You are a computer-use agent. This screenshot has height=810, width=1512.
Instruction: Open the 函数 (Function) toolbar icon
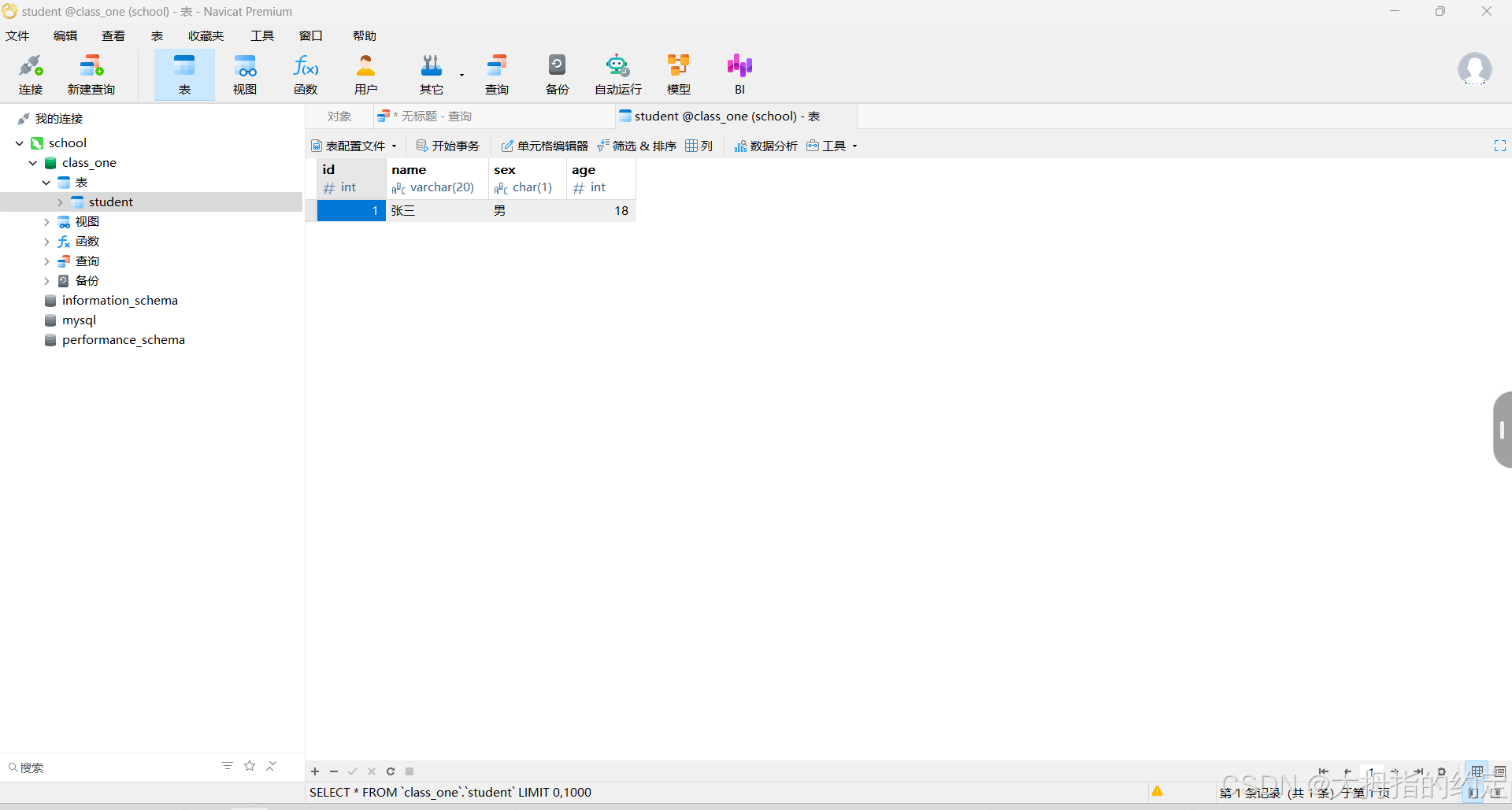pos(306,74)
